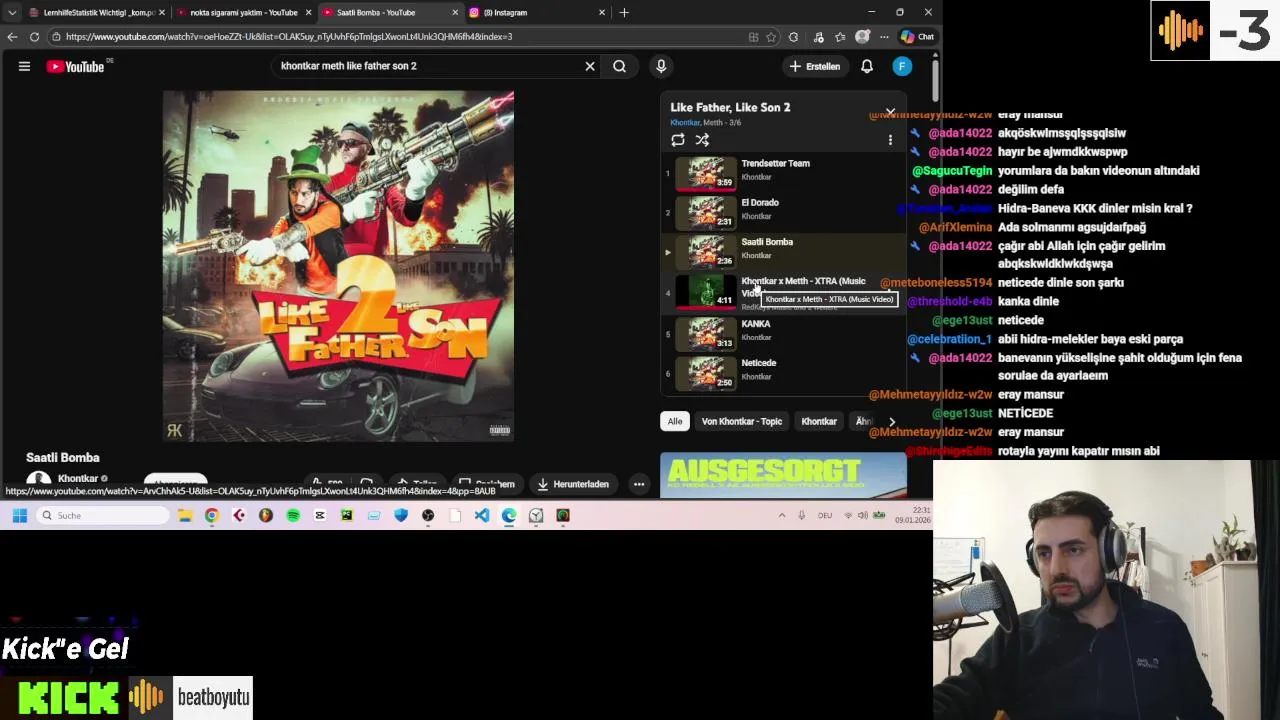Screen dimensions: 1280x720
Task: Open YouTube notifications bell
Action: pos(867,66)
